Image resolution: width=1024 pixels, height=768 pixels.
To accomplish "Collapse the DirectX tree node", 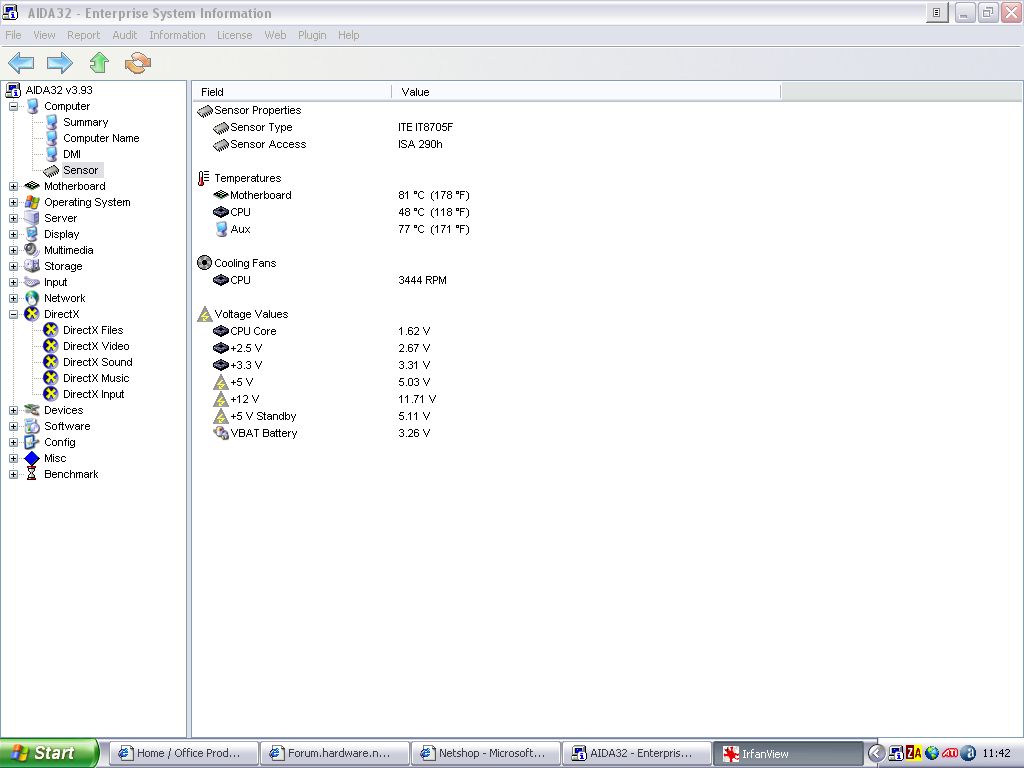I will (13, 314).
